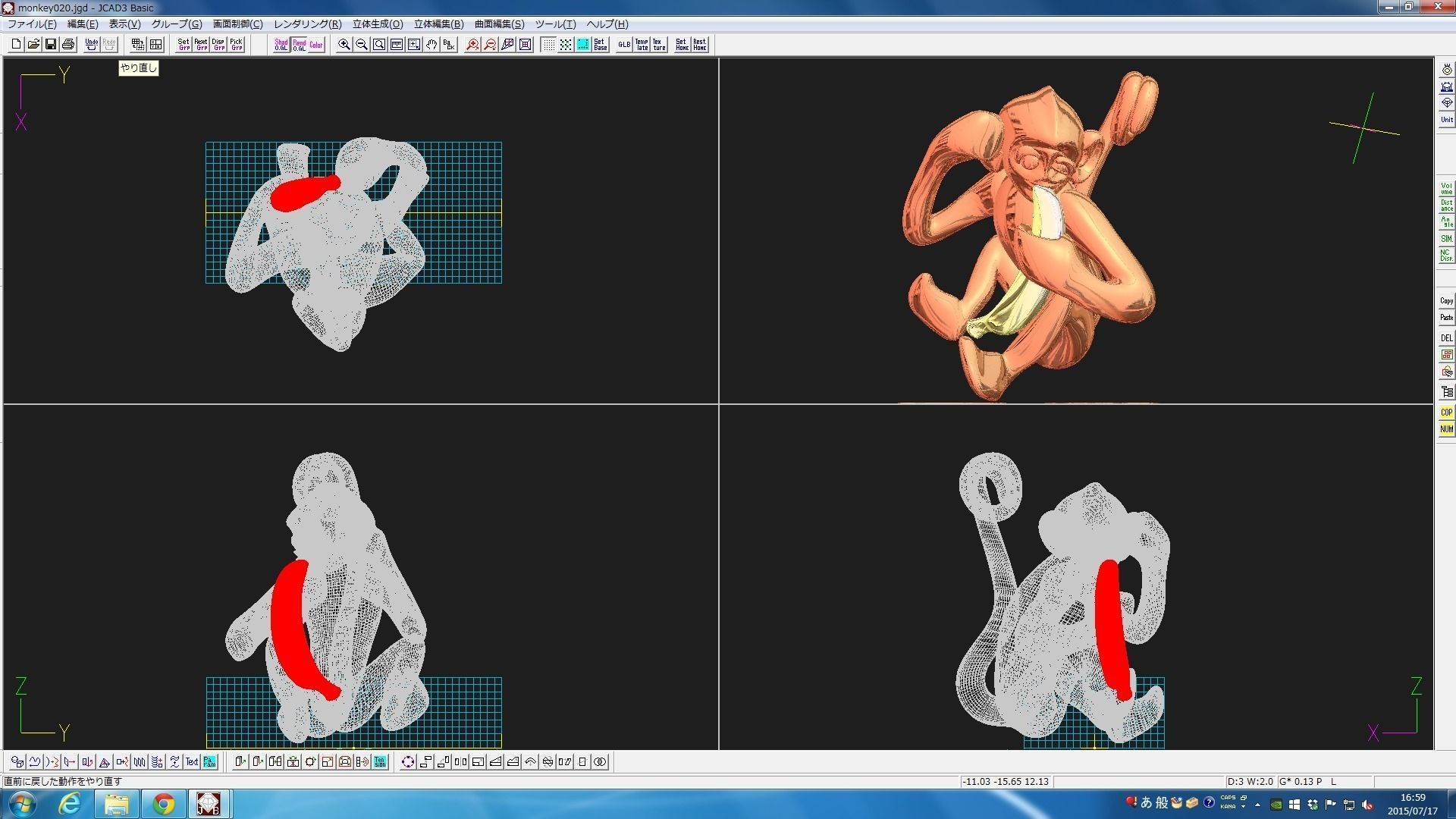This screenshot has width=1456, height=819.
Task: Click the NC Disp. button
Action: [x=1447, y=256]
